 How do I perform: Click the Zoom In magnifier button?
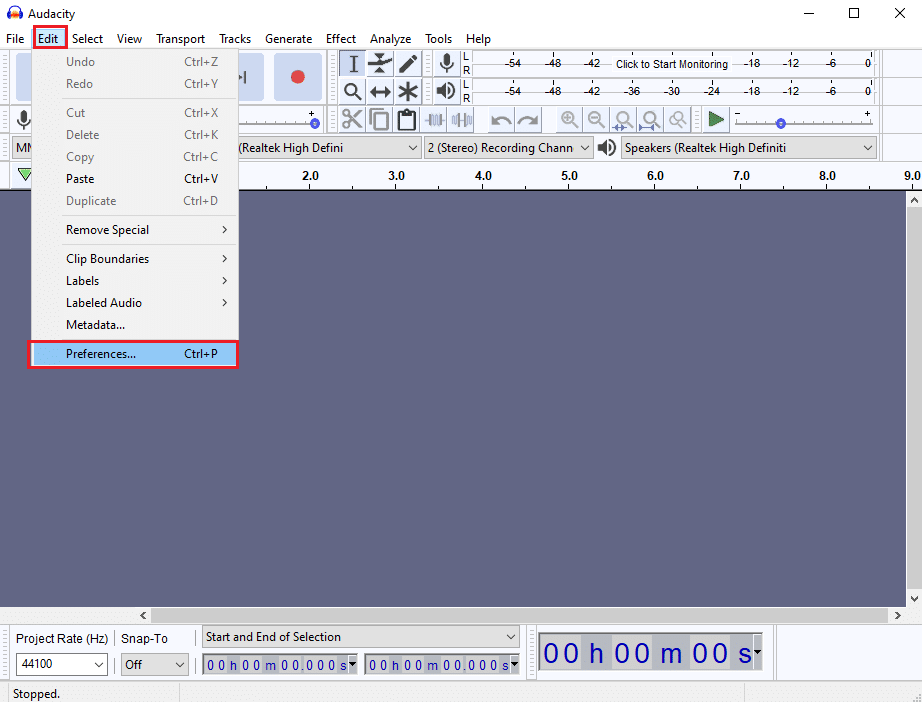[569, 120]
